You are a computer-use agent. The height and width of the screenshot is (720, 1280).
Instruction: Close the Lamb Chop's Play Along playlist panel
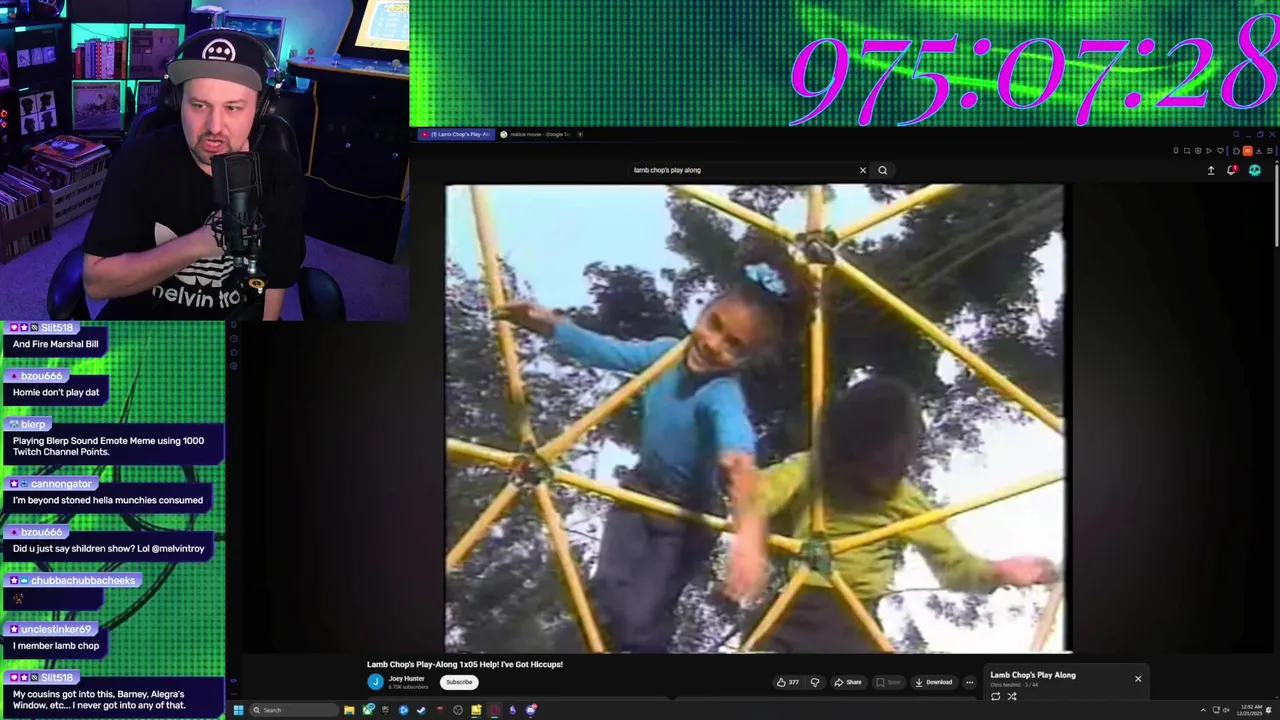coord(1137,679)
